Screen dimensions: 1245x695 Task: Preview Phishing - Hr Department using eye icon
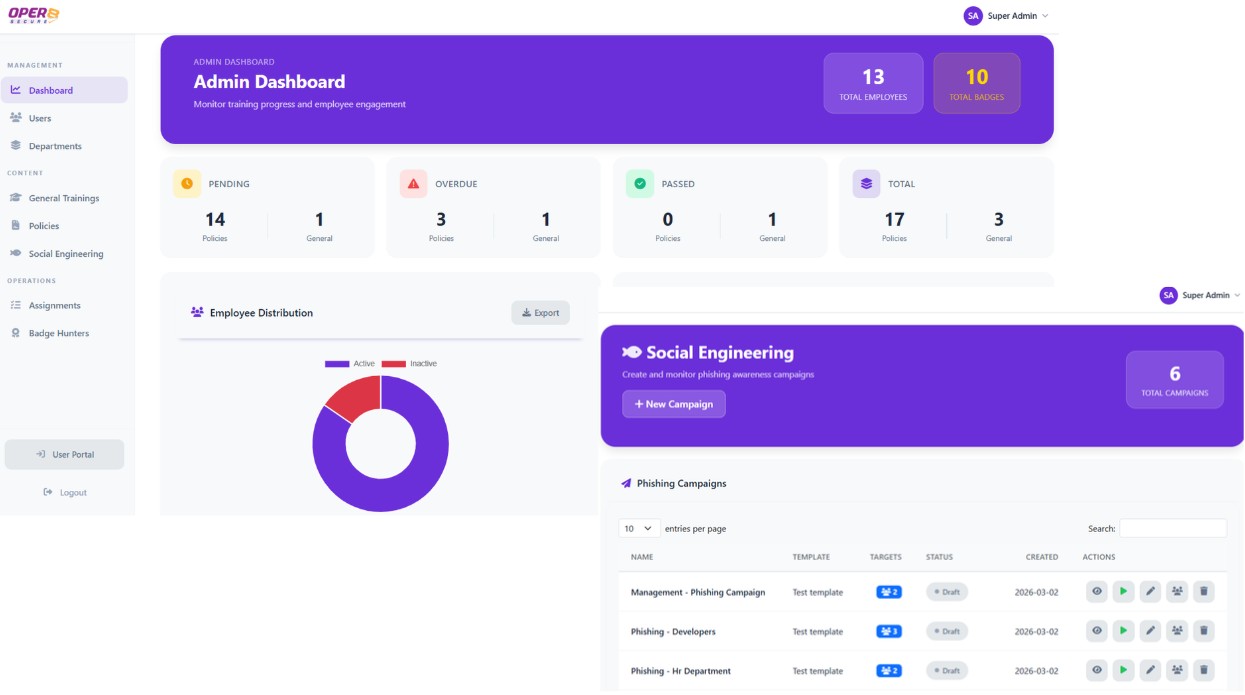1096,670
